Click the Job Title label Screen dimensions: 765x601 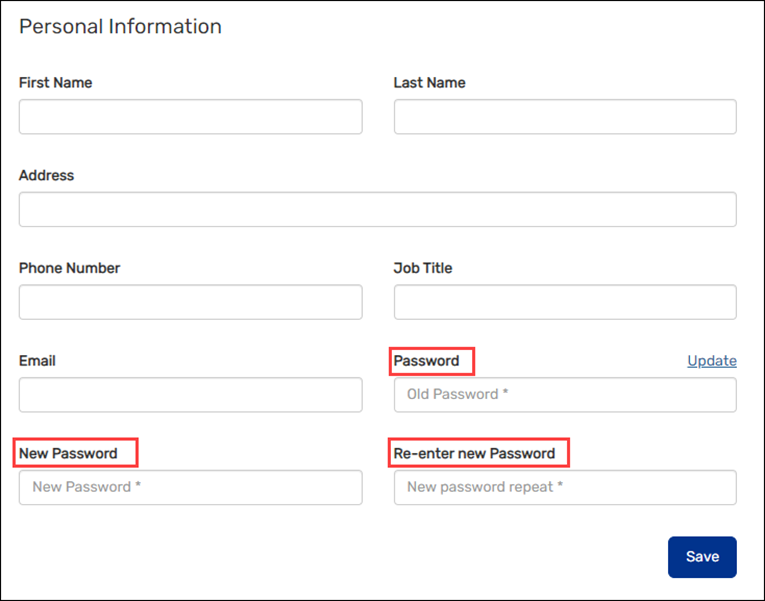click(x=423, y=268)
